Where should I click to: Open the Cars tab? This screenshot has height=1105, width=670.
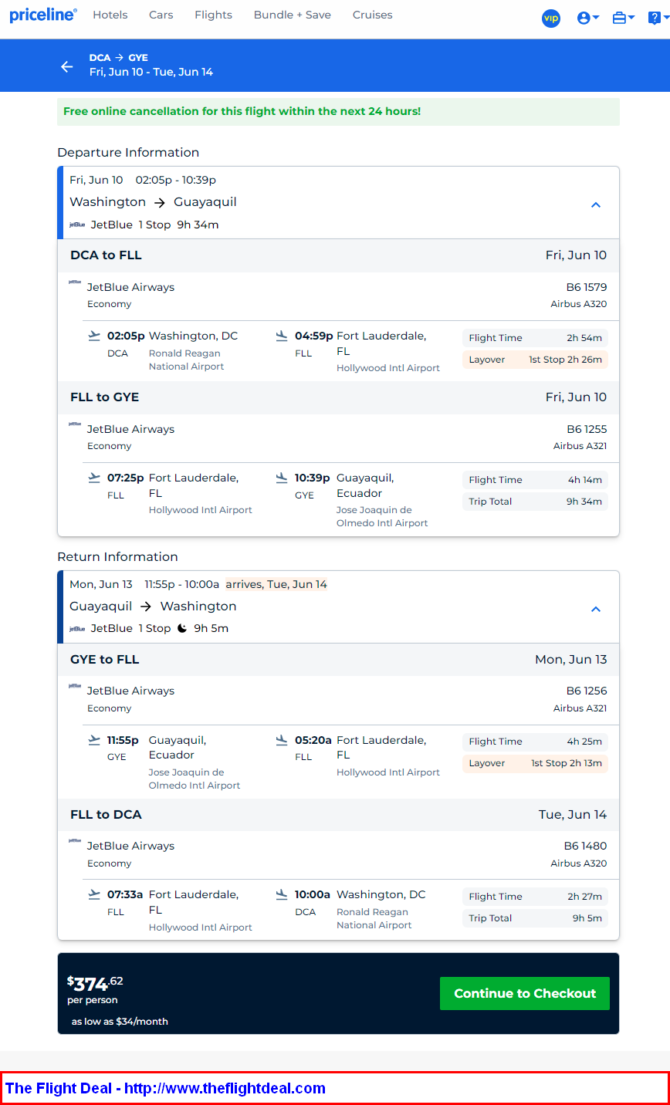coord(161,15)
